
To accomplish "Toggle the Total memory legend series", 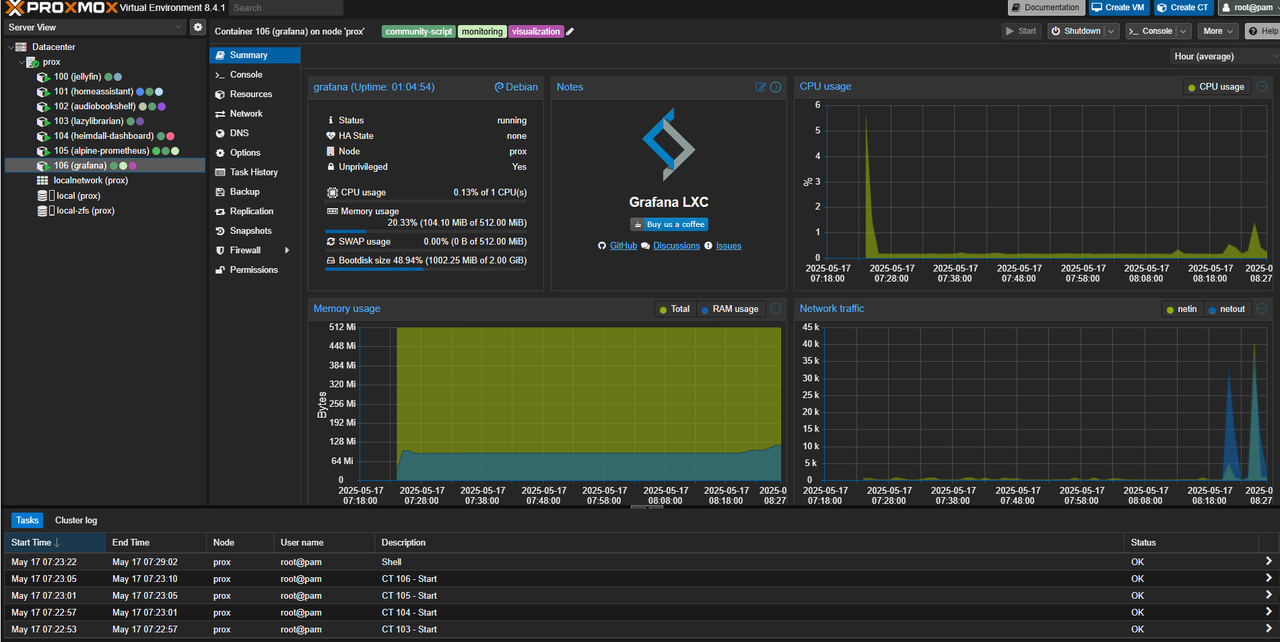I will pos(674,309).
